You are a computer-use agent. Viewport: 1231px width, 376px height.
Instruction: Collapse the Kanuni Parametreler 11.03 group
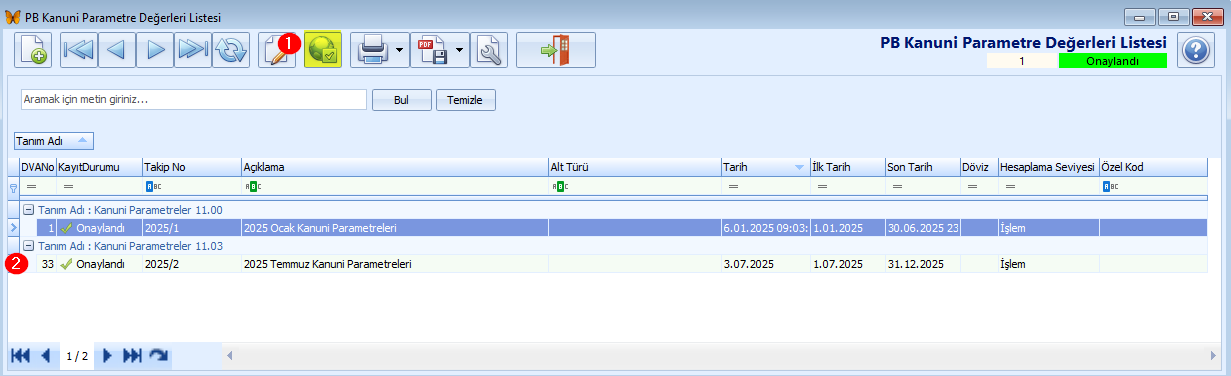pyautogui.click(x=28, y=245)
